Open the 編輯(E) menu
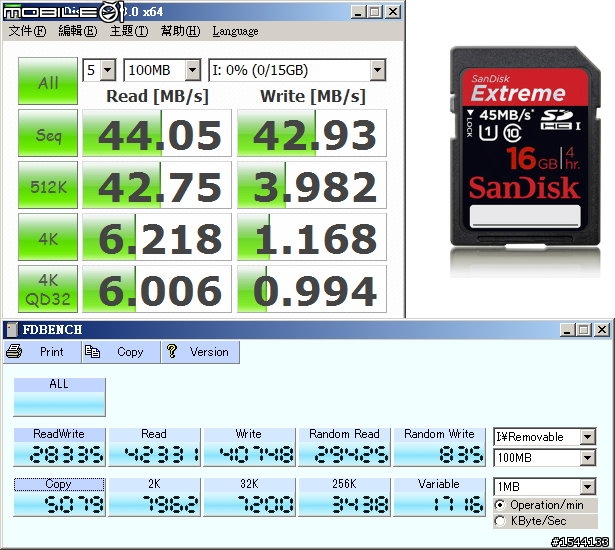Screen dimensions: 615x550 tap(78, 31)
